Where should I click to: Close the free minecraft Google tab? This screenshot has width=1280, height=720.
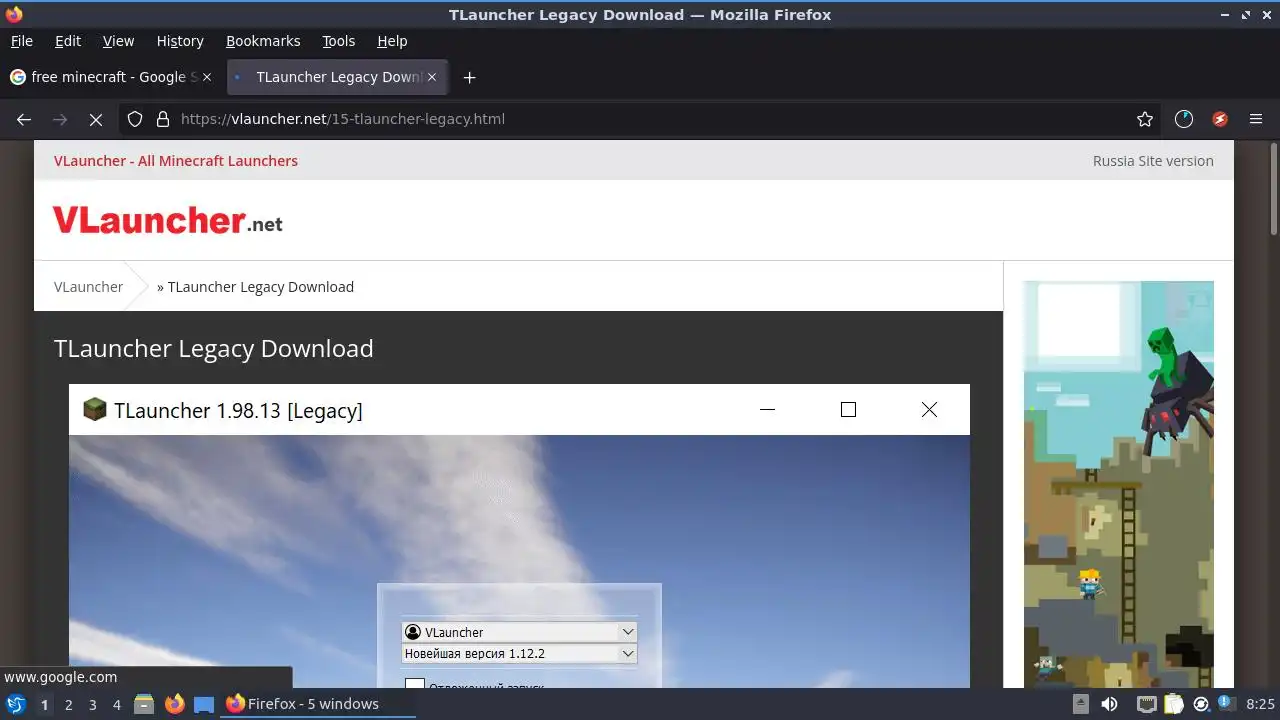coord(207,77)
